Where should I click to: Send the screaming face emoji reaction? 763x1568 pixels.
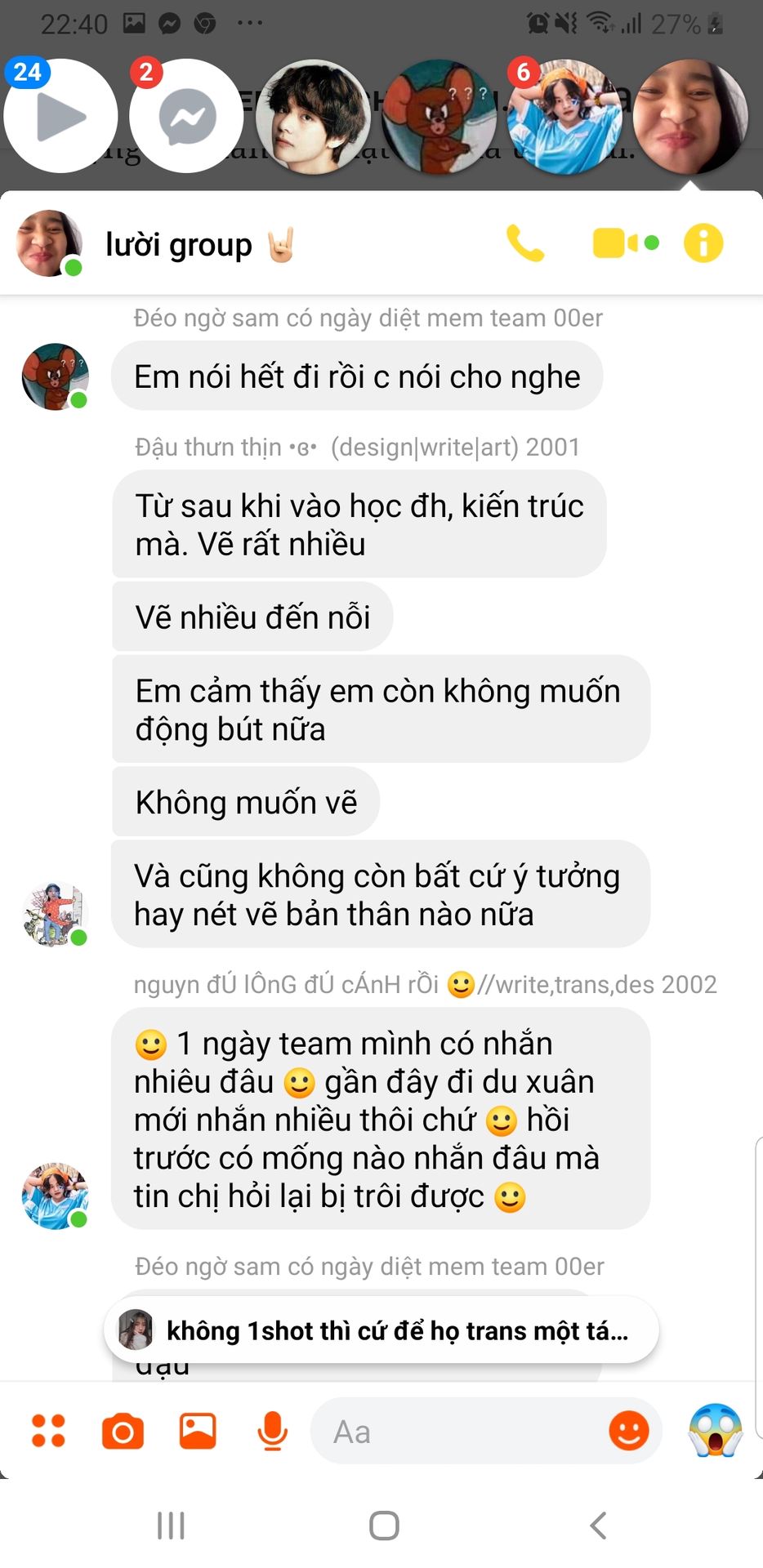click(715, 1431)
